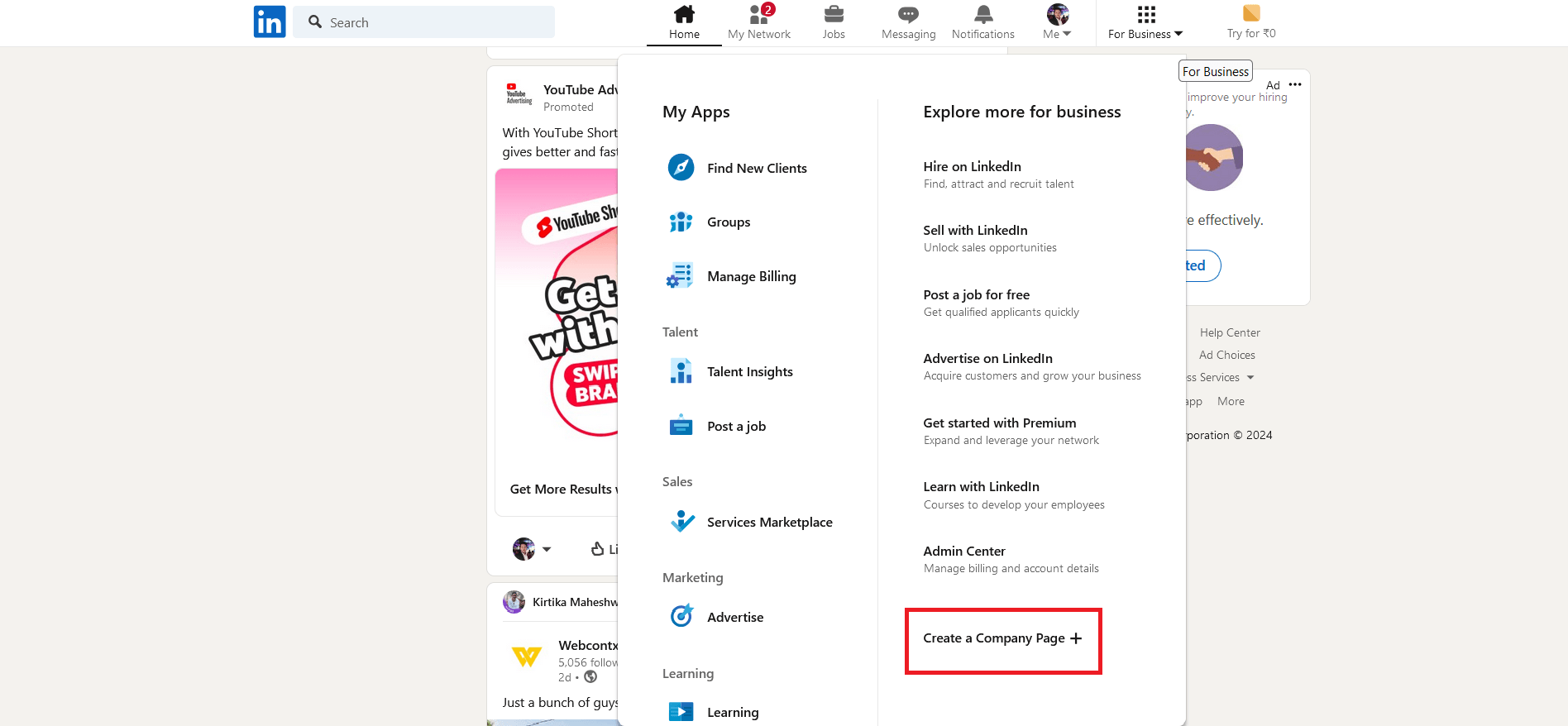This screenshot has height=726, width=1568.
Task: Open the Groups app icon
Action: [681, 222]
